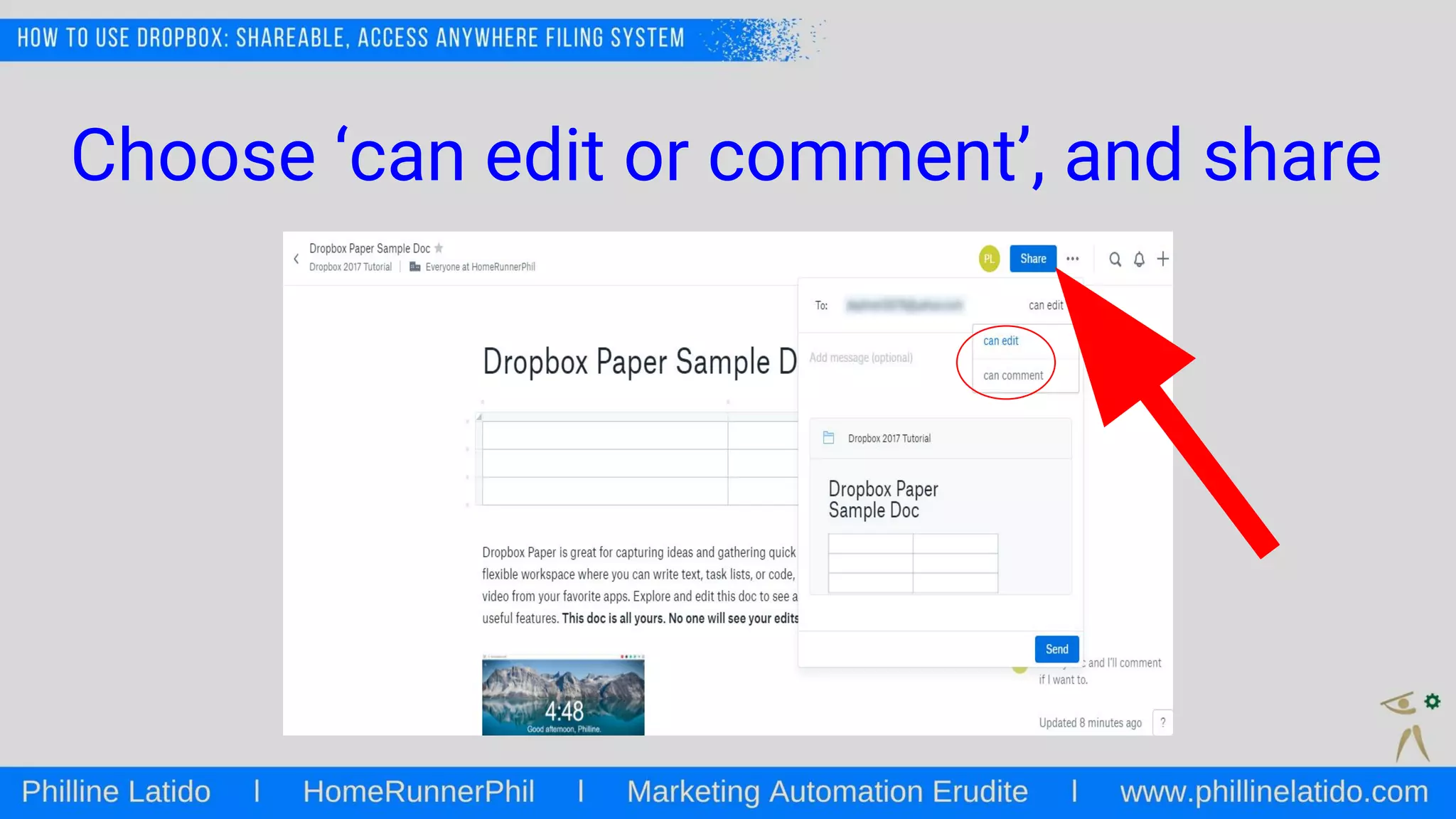
Task: Click the Dropbox Paper Sample Doc preview card
Action: (x=940, y=527)
